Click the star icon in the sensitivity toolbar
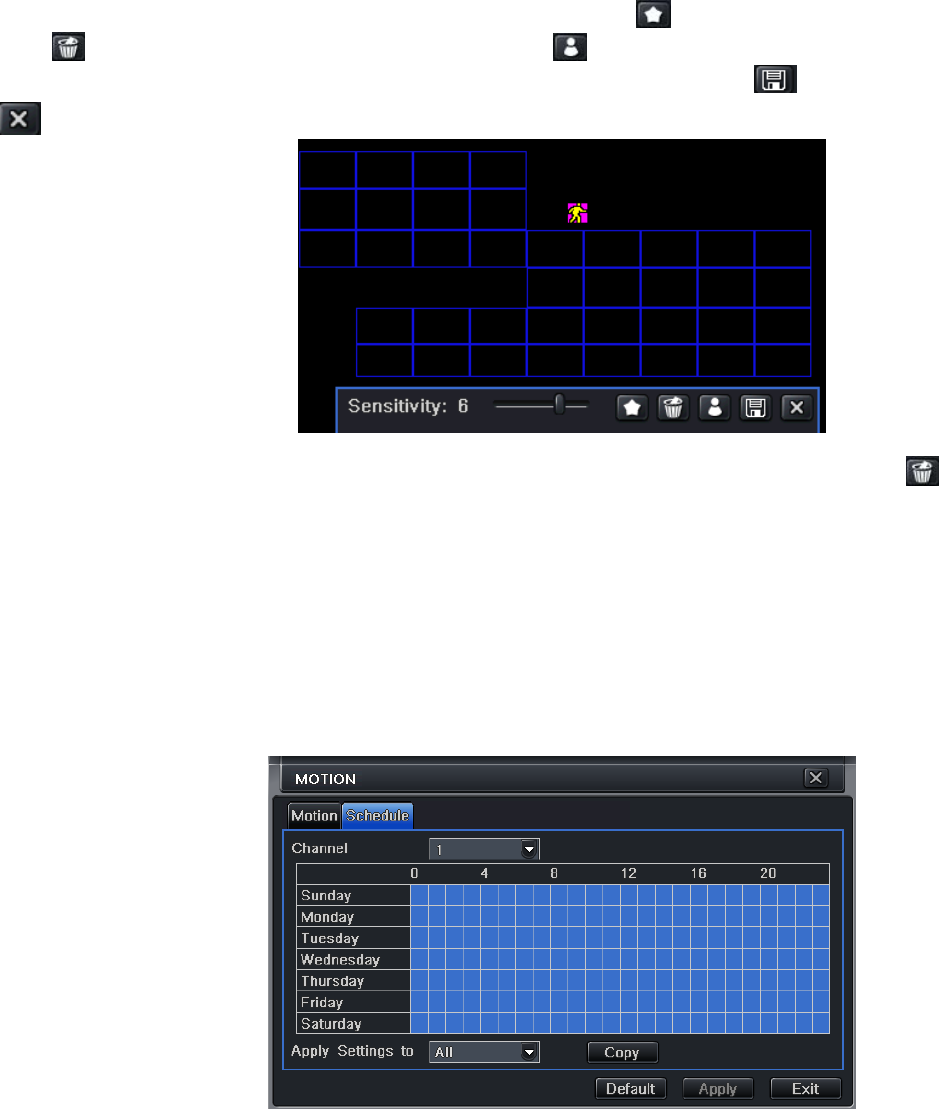 click(x=631, y=408)
